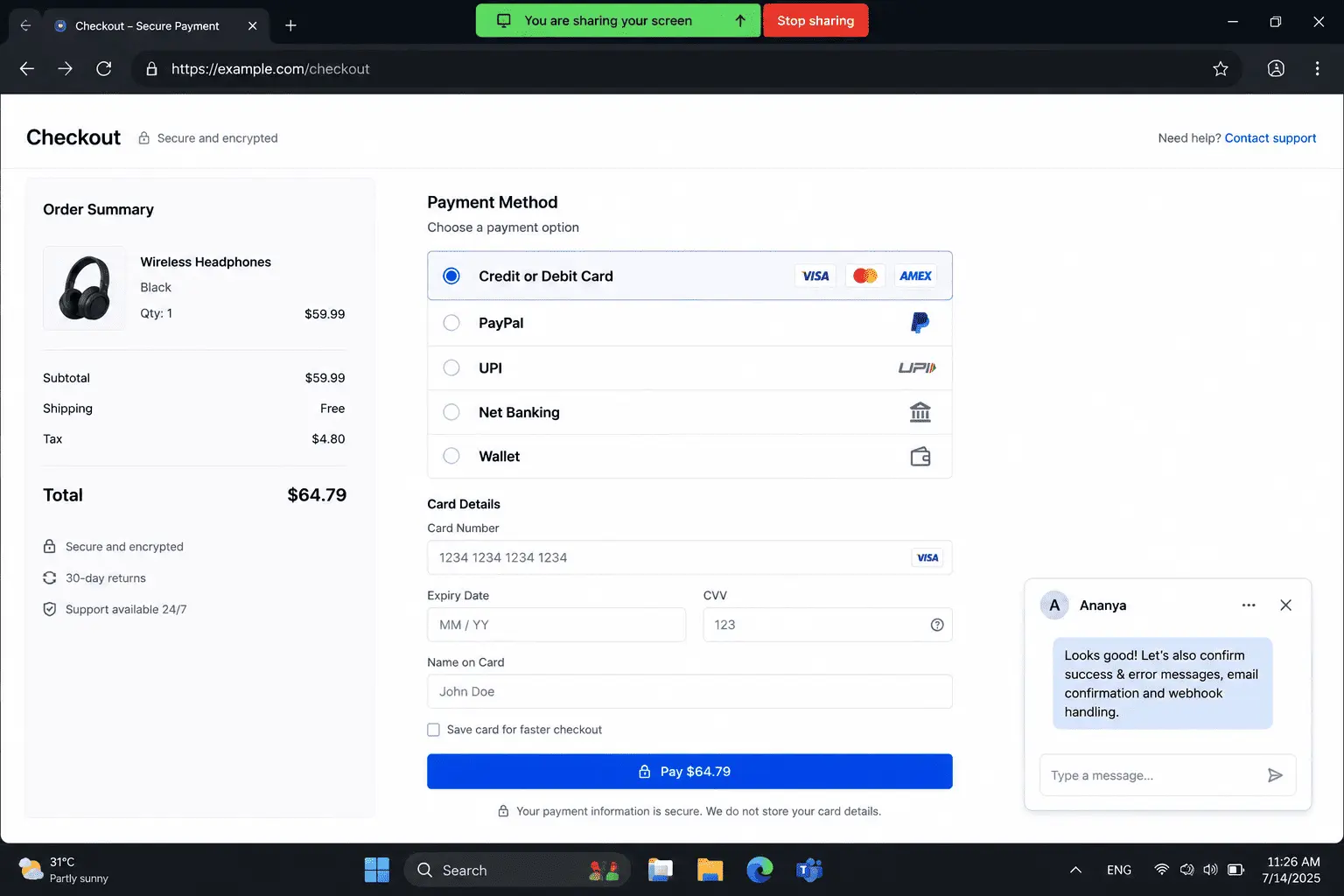This screenshot has height=896, width=1344.
Task: Bookmark this page with the star icon
Action: pos(1221,68)
